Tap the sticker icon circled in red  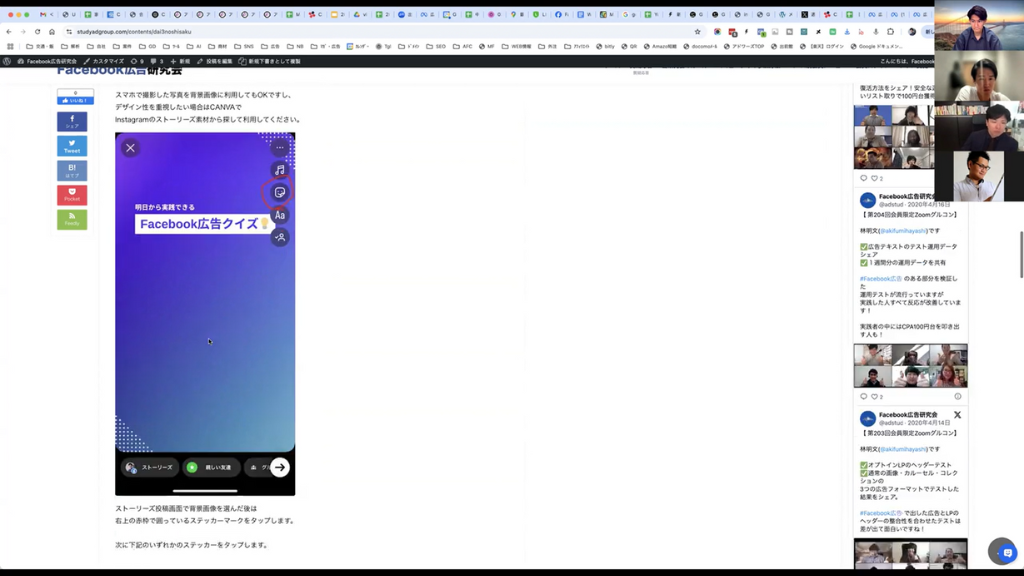[280, 193]
